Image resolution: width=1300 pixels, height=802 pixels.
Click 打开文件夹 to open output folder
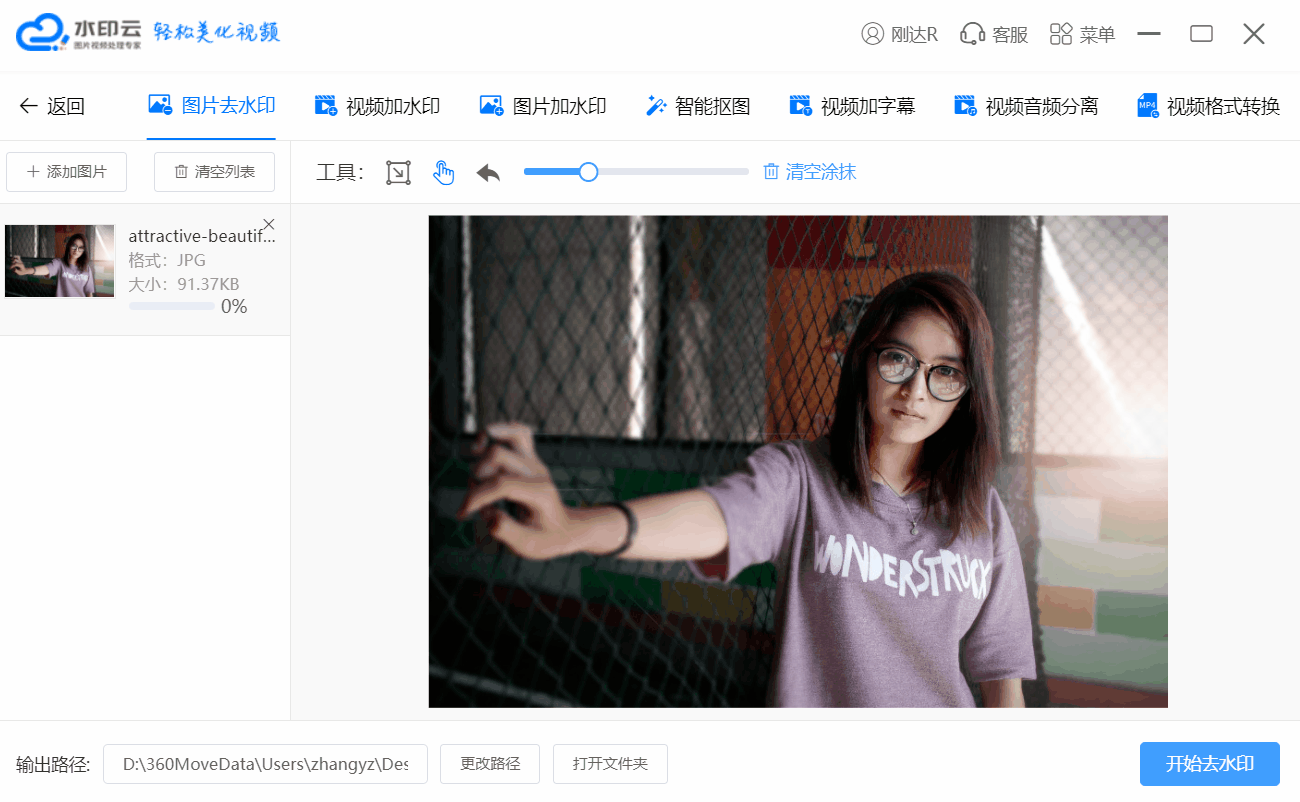pyautogui.click(x=610, y=764)
